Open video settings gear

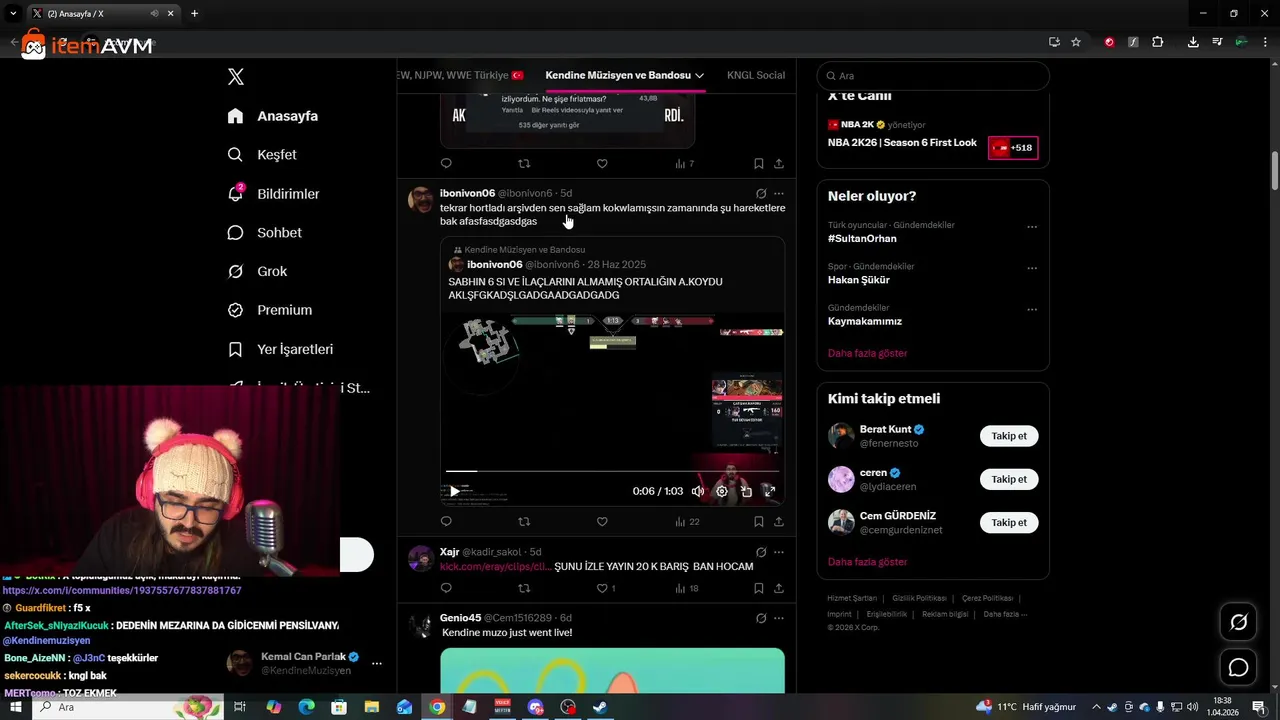point(722,491)
